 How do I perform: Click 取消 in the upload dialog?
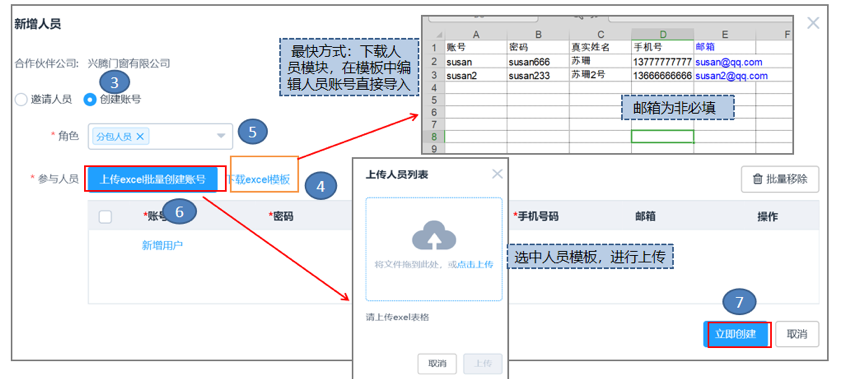[437, 364]
